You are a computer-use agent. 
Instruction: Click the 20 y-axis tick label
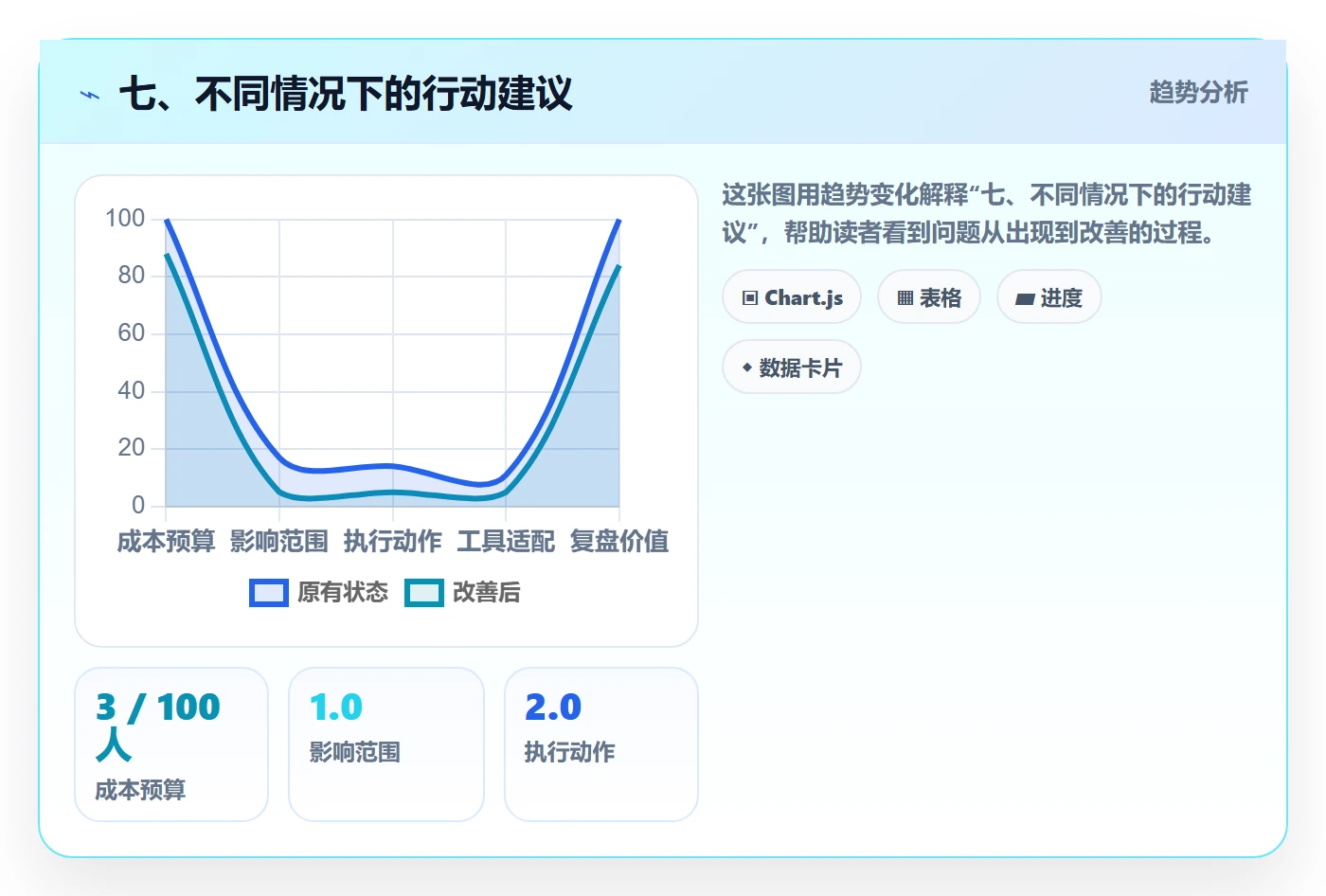pos(132,448)
